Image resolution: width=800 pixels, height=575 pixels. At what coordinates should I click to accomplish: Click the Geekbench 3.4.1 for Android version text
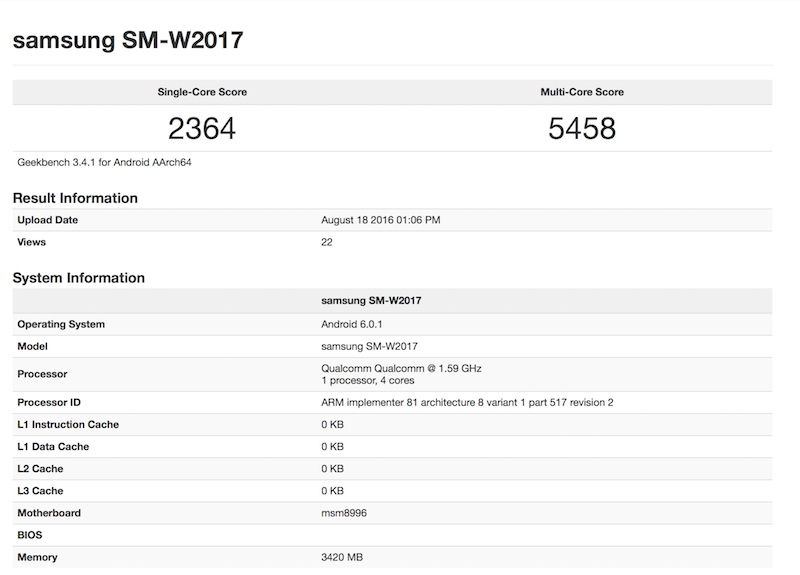(x=105, y=162)
